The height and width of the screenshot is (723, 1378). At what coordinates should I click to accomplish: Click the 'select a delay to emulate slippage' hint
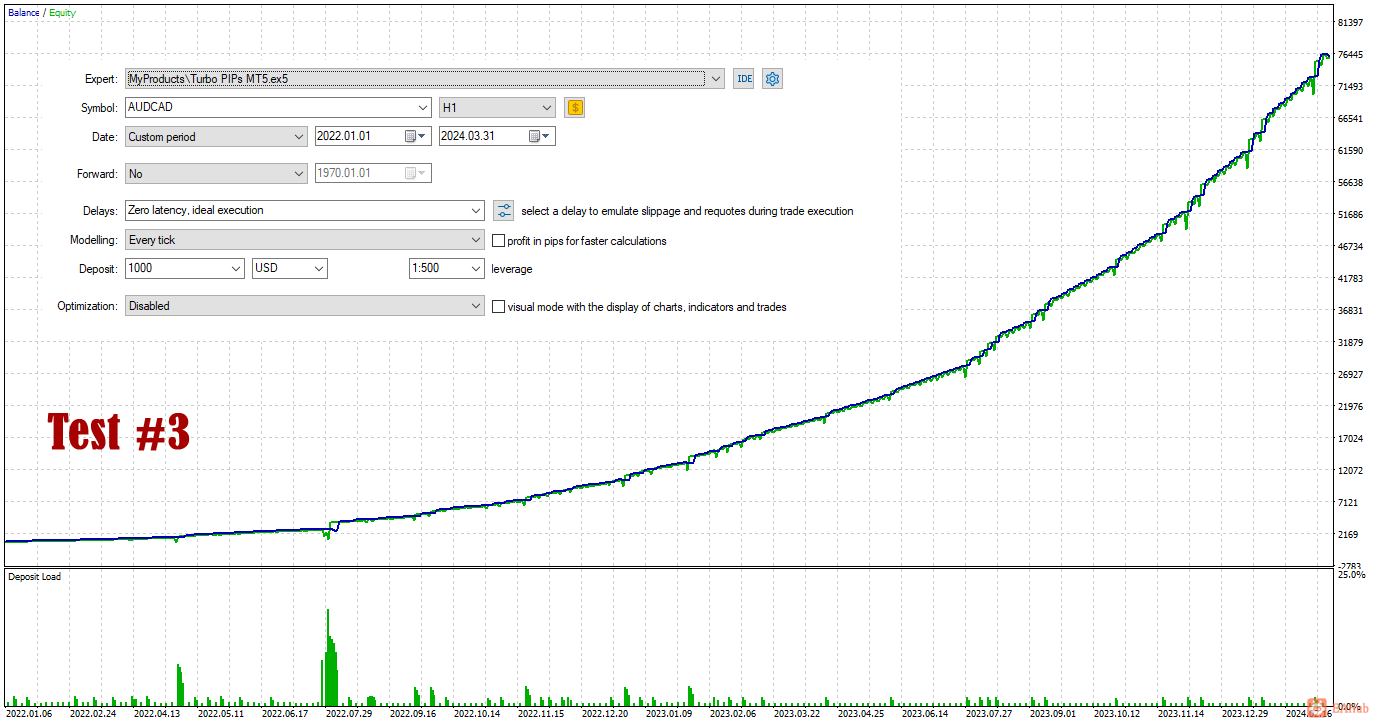click(x=687, y=211)
